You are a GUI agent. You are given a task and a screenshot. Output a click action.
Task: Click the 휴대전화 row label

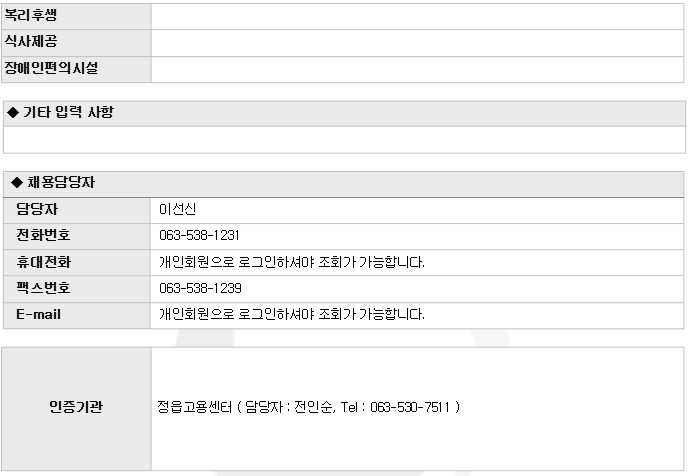43,262
